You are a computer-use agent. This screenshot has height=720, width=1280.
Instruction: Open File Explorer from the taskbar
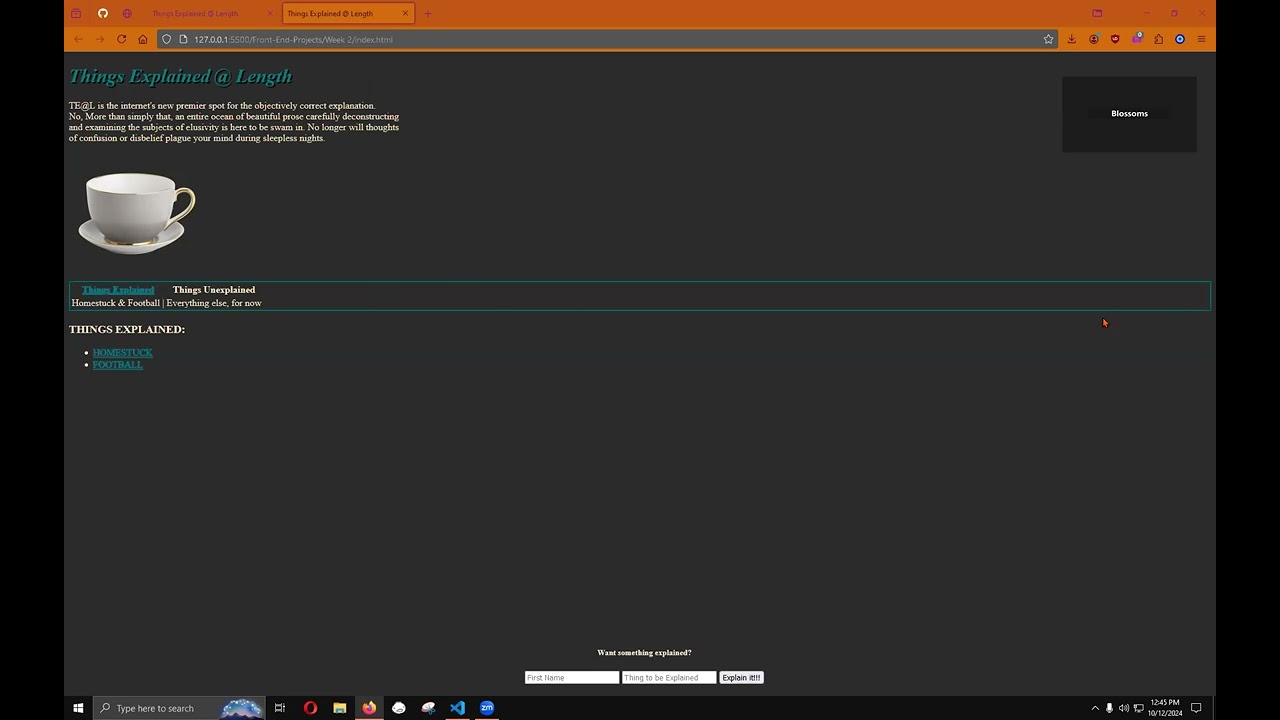(340, 708)
